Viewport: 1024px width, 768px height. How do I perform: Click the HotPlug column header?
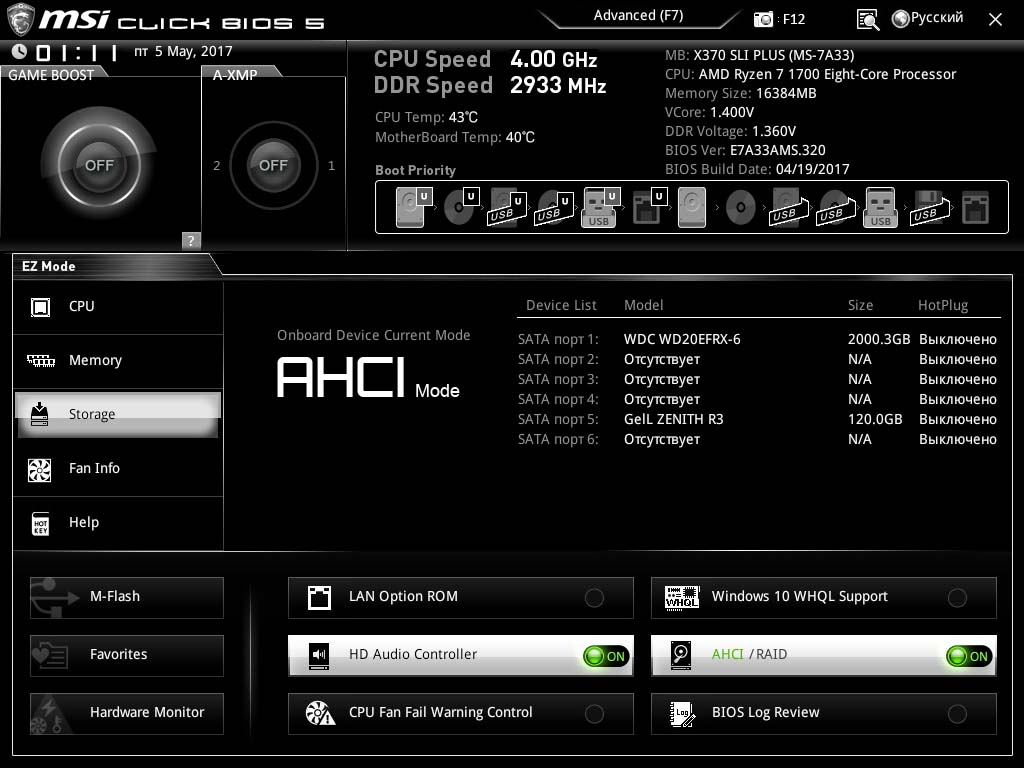[942, 305]
